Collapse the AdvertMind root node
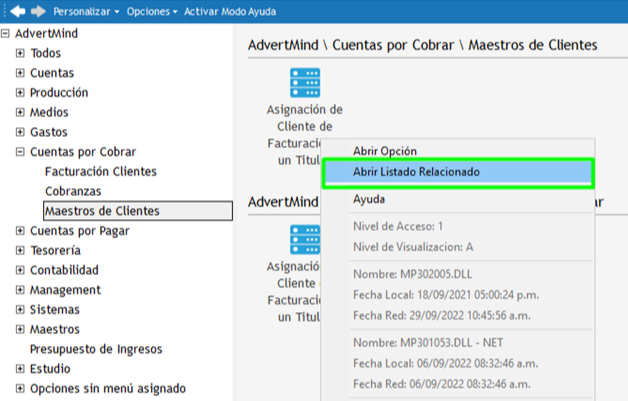Image resolution: width=628 pixels, height=401 pixels. coord(5,33)
